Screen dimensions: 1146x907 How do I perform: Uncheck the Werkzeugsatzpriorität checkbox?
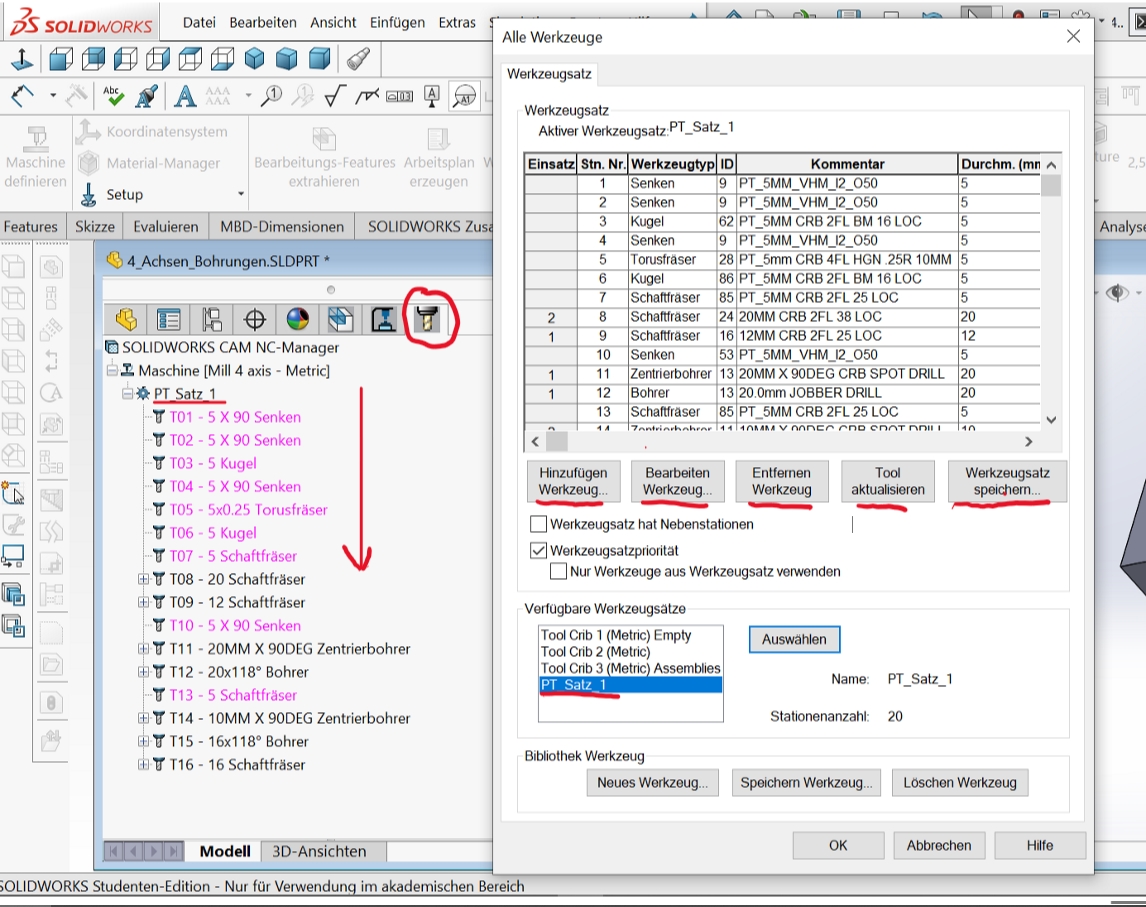[x=539, y=551]
